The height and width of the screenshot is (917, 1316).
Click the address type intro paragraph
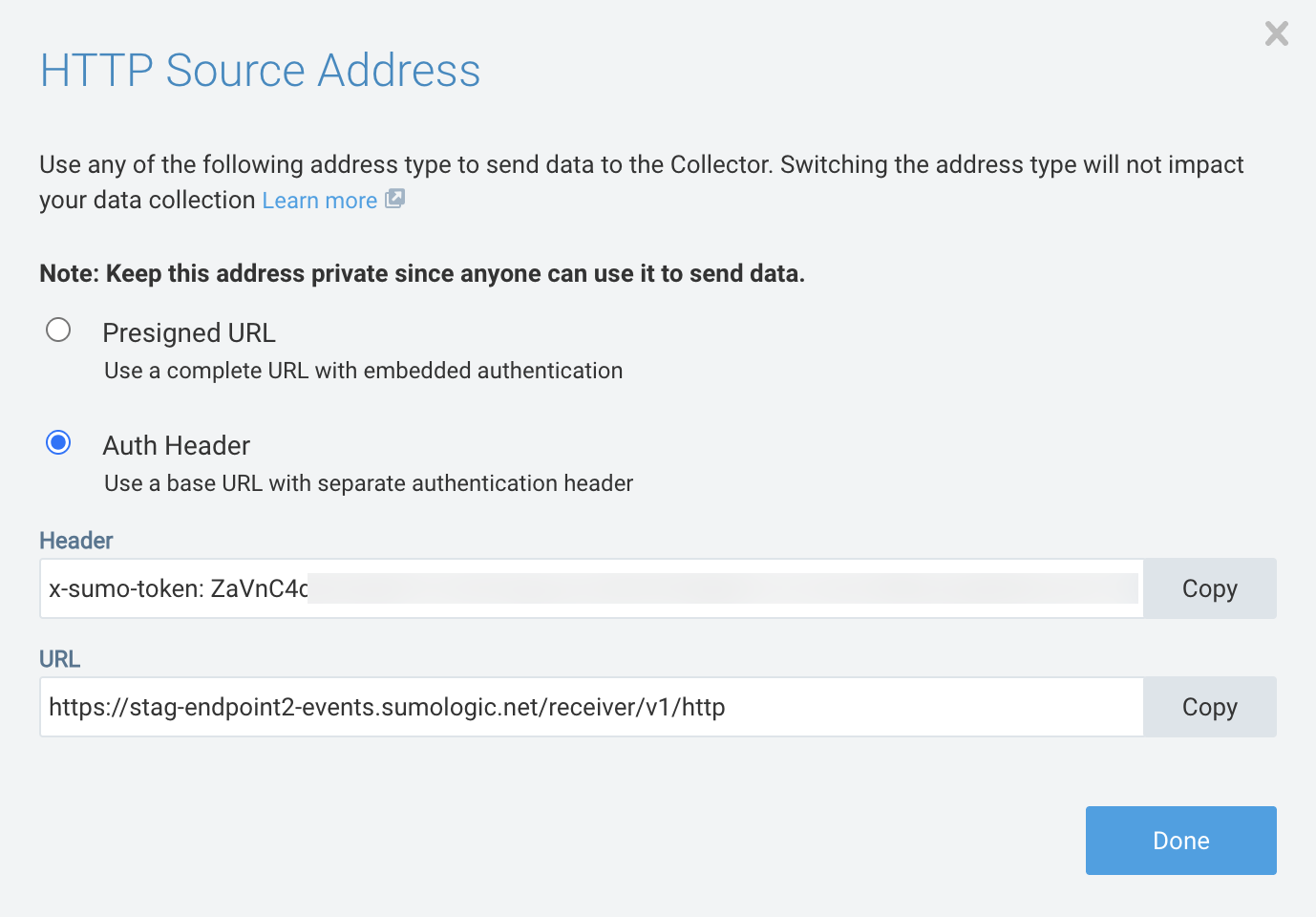pyautogui.click(x=640, y=165)
